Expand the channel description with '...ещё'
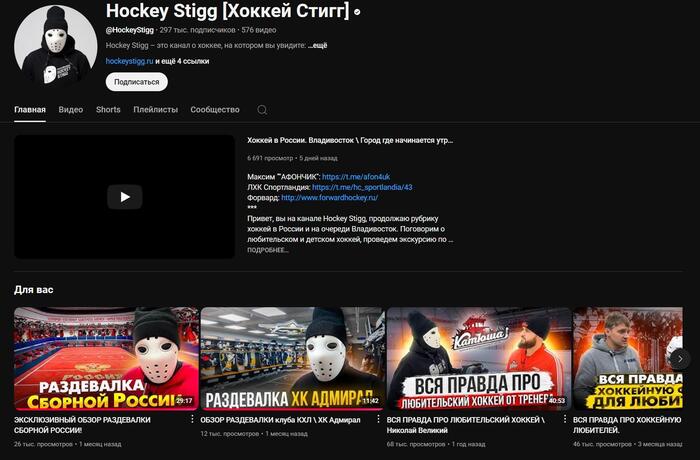Screen dimensions: 700x460 coord(317,45)
